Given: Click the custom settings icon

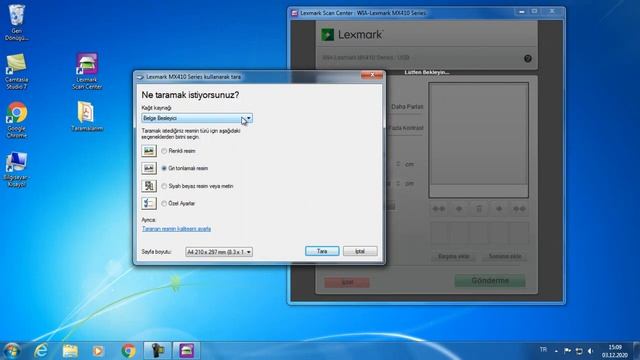Looking at the screenshot, I should click(149, 203).
